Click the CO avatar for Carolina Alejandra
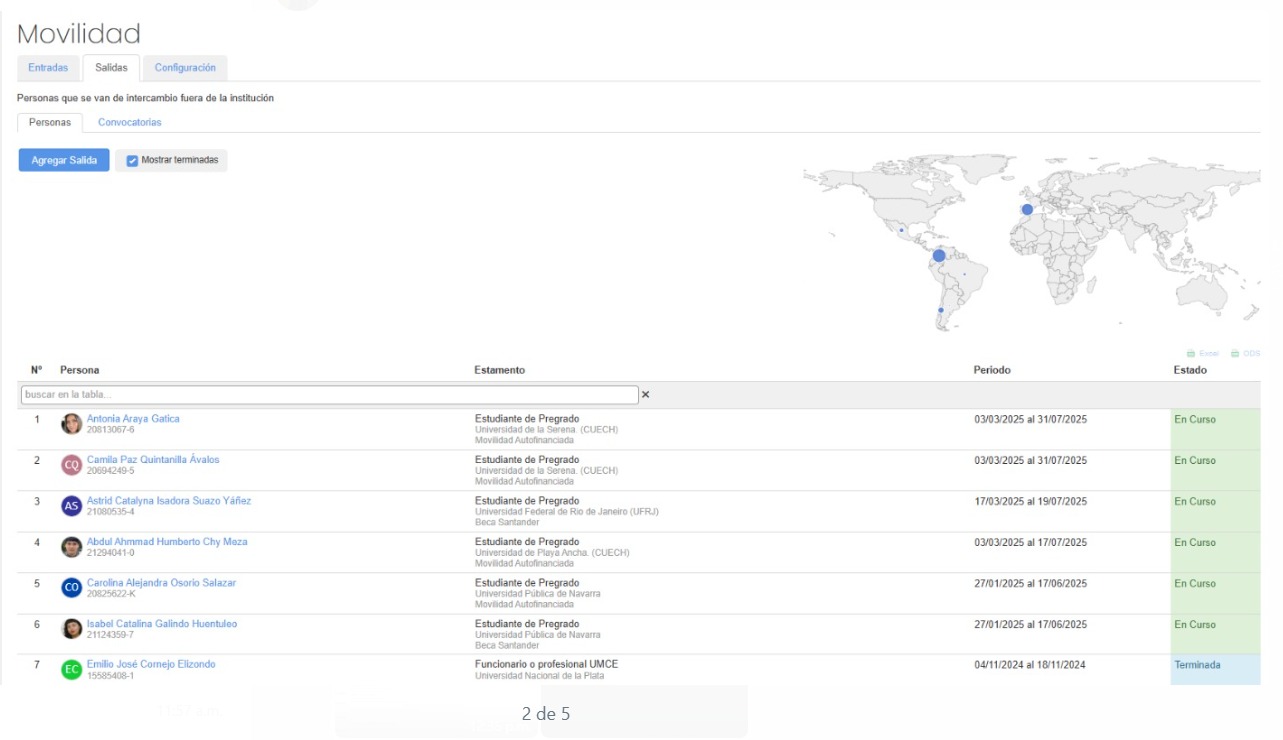This screenshot has height=740, width=1283. pos(71,588)
